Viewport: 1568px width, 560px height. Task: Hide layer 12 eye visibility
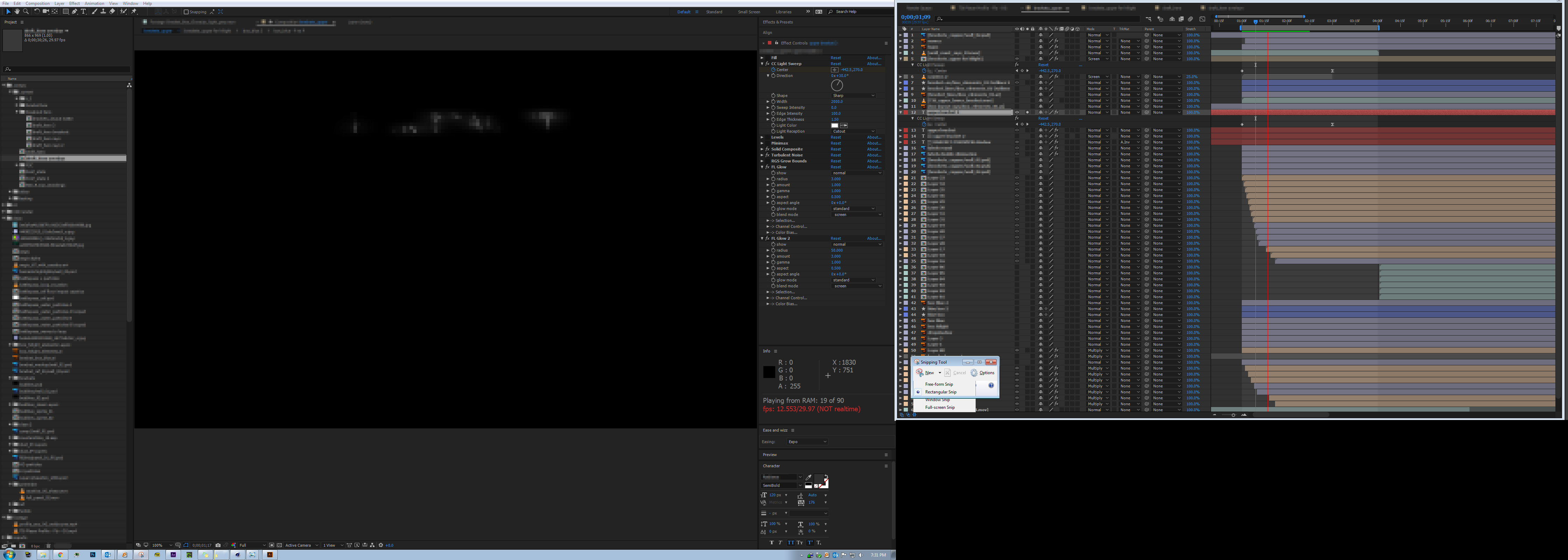1016,112
